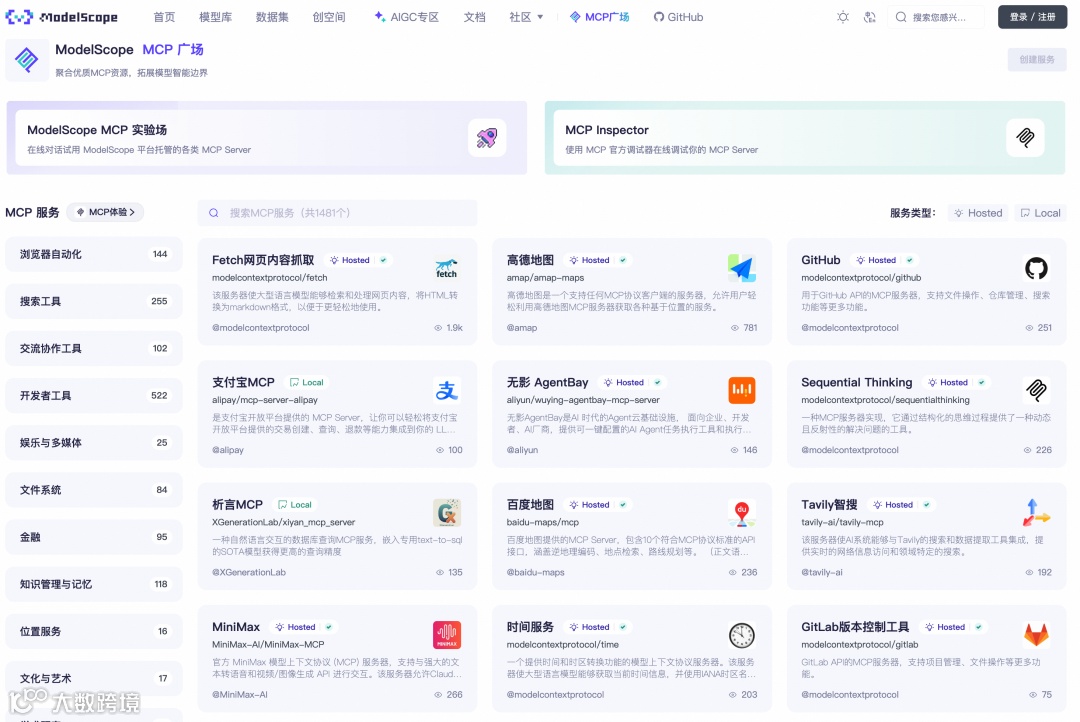This screenshot has width=1080, height=722.
Task: Open the rocket icon in MCP 实验场
Action: tap(487, 138)
